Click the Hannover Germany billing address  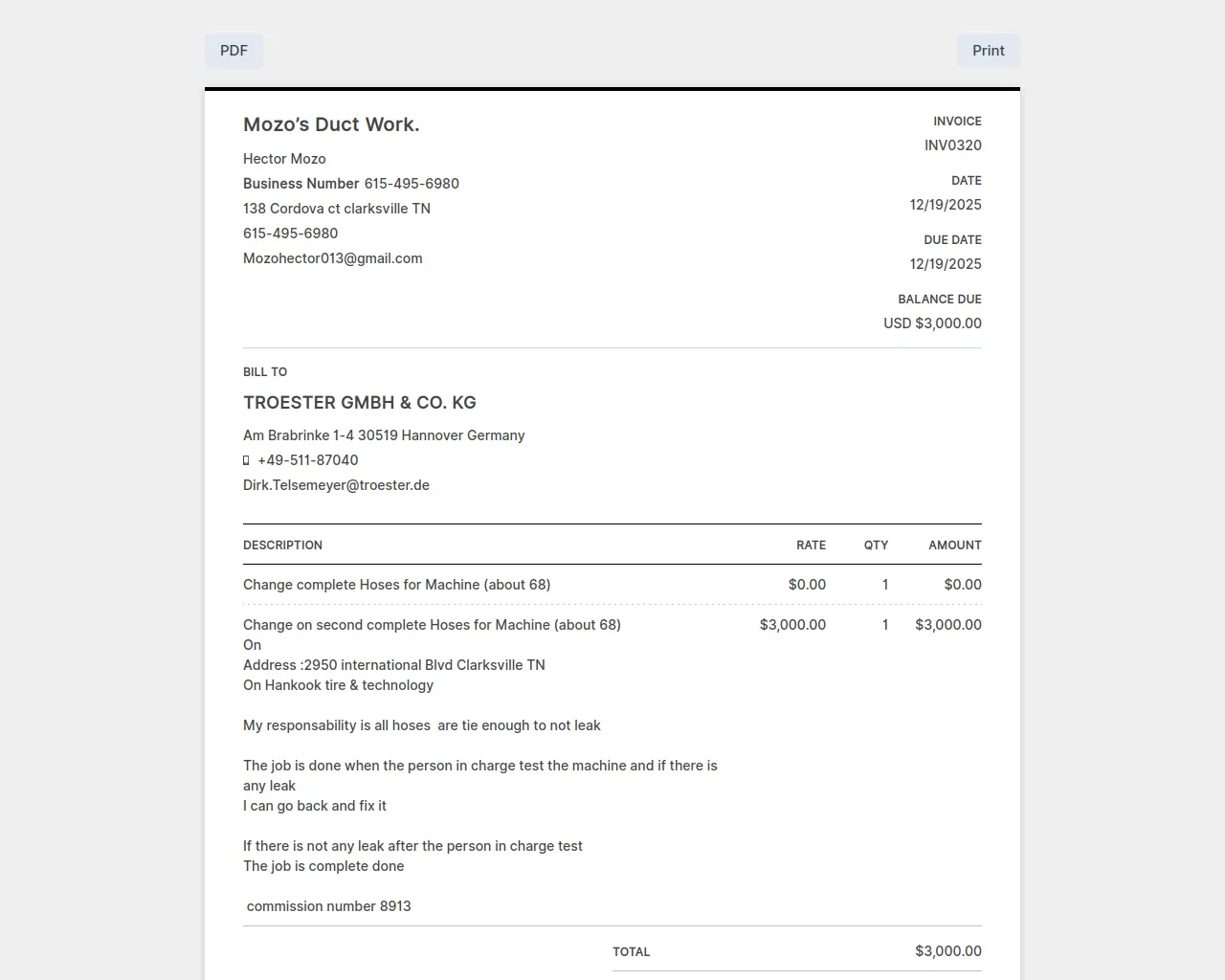[x=384, y=435]
